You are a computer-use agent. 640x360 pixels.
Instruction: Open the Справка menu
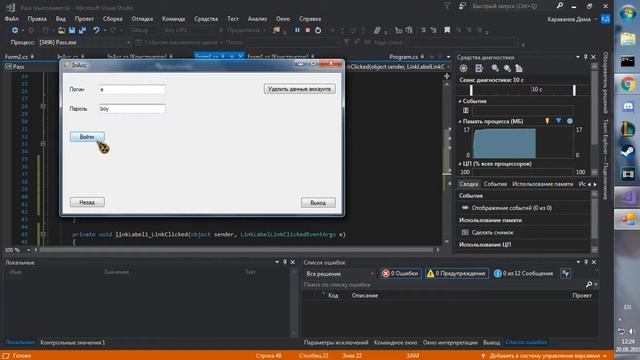click(310, 19)
